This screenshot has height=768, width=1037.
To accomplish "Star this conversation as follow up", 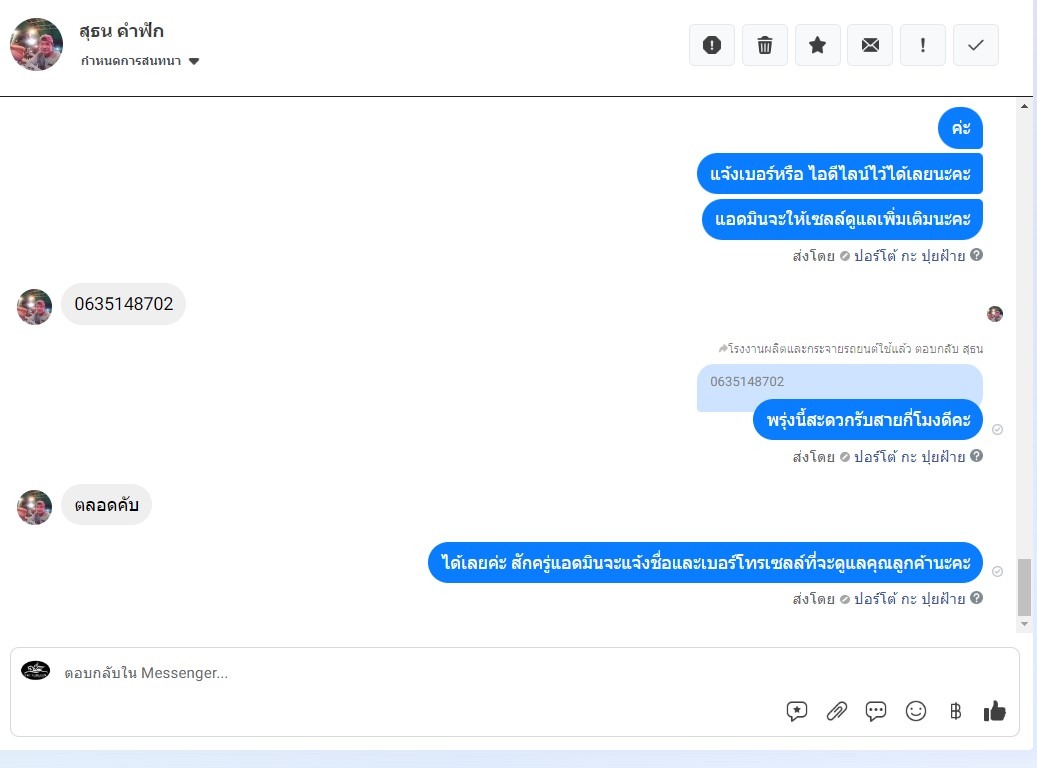I will pyautogui.click(x=817, y=45).
